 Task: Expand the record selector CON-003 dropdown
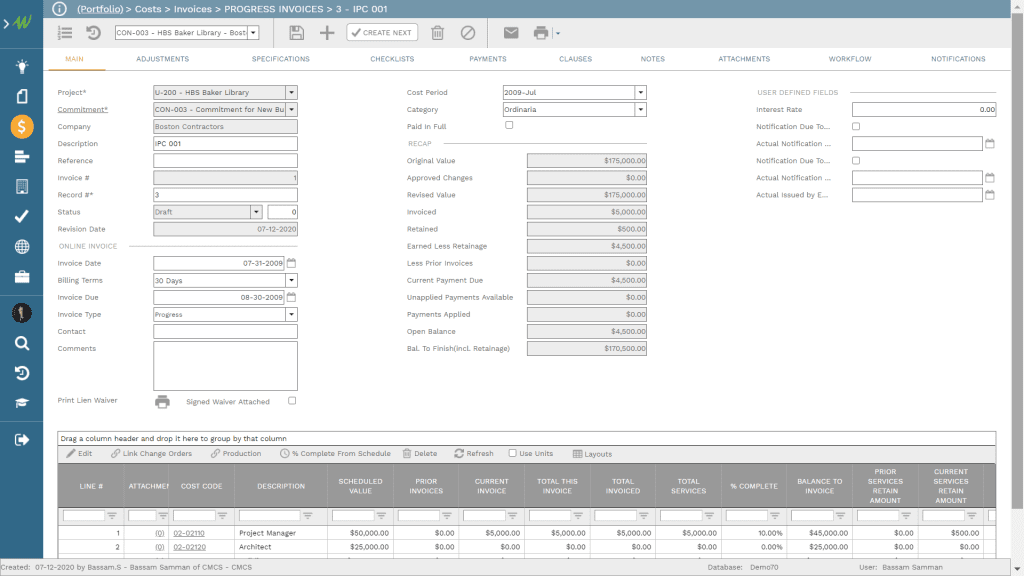pyautogui.click(x=253, y=33)
